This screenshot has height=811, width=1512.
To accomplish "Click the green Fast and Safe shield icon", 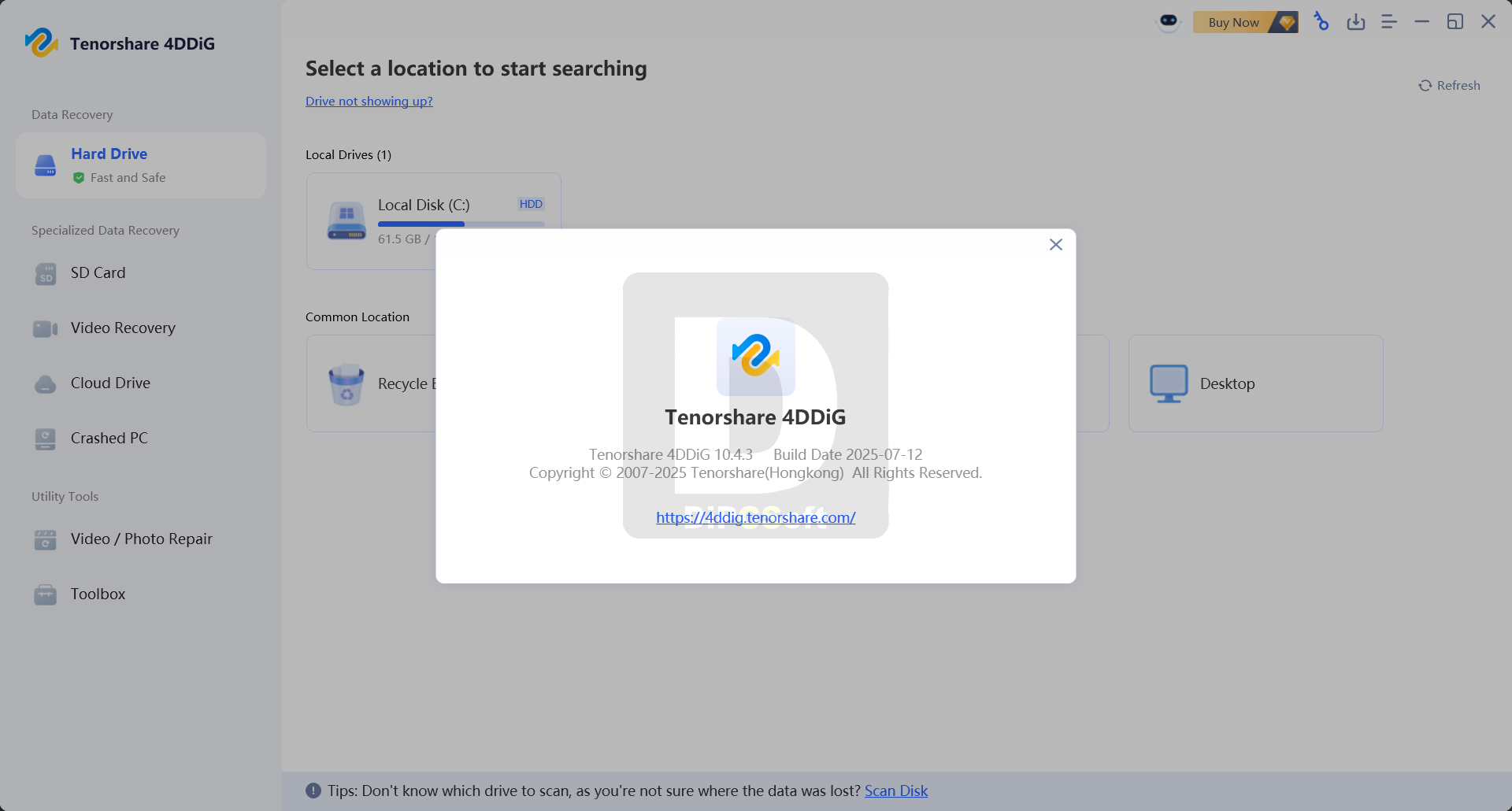I will tap(79, 178).
